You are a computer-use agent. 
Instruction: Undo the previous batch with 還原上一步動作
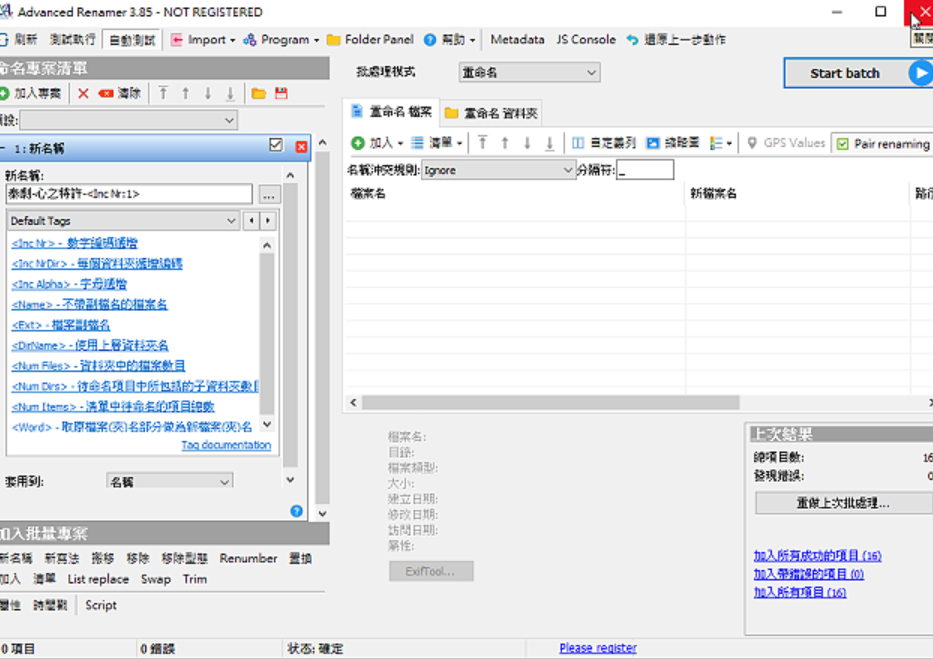pyautogui.click(x=676, y=40)
